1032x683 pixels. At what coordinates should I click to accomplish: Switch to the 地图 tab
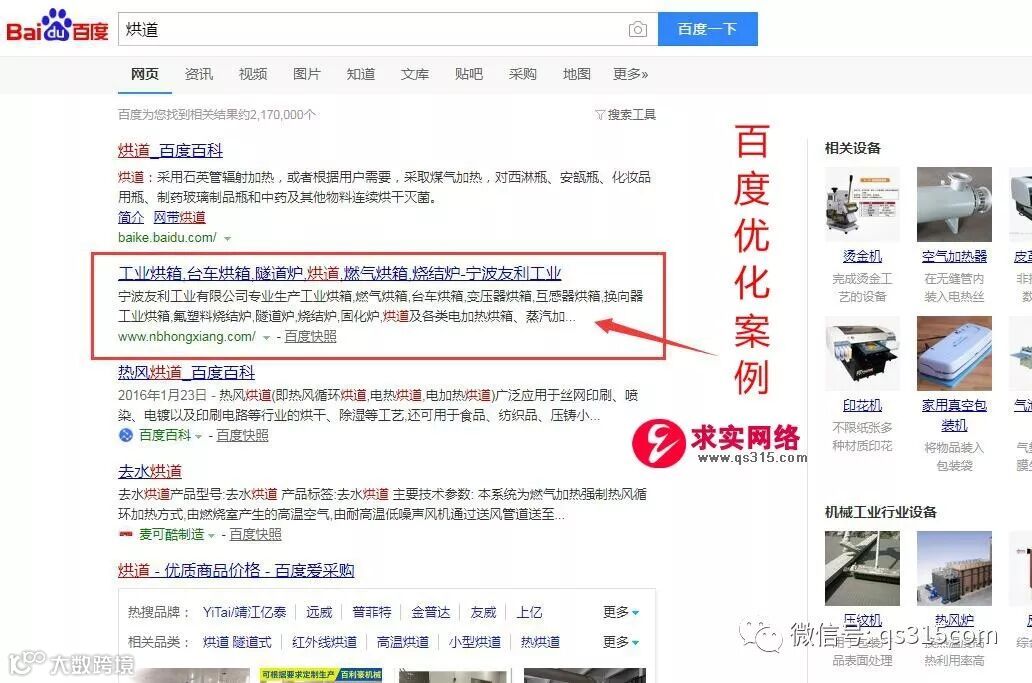tap(577, 74)
